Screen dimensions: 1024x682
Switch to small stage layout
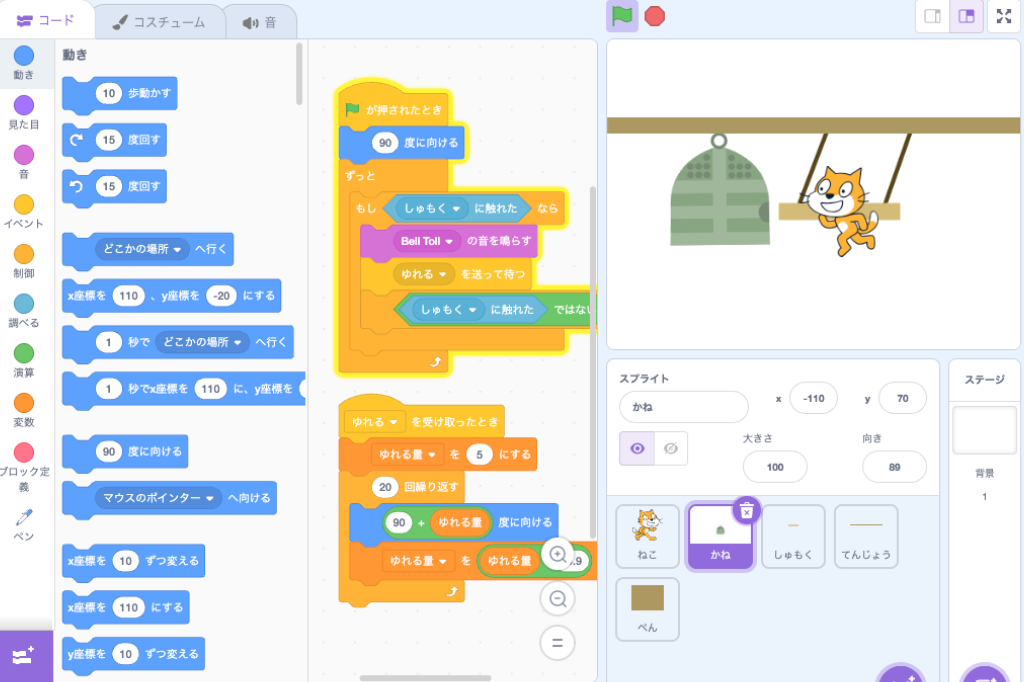click(x=932, y=17)
